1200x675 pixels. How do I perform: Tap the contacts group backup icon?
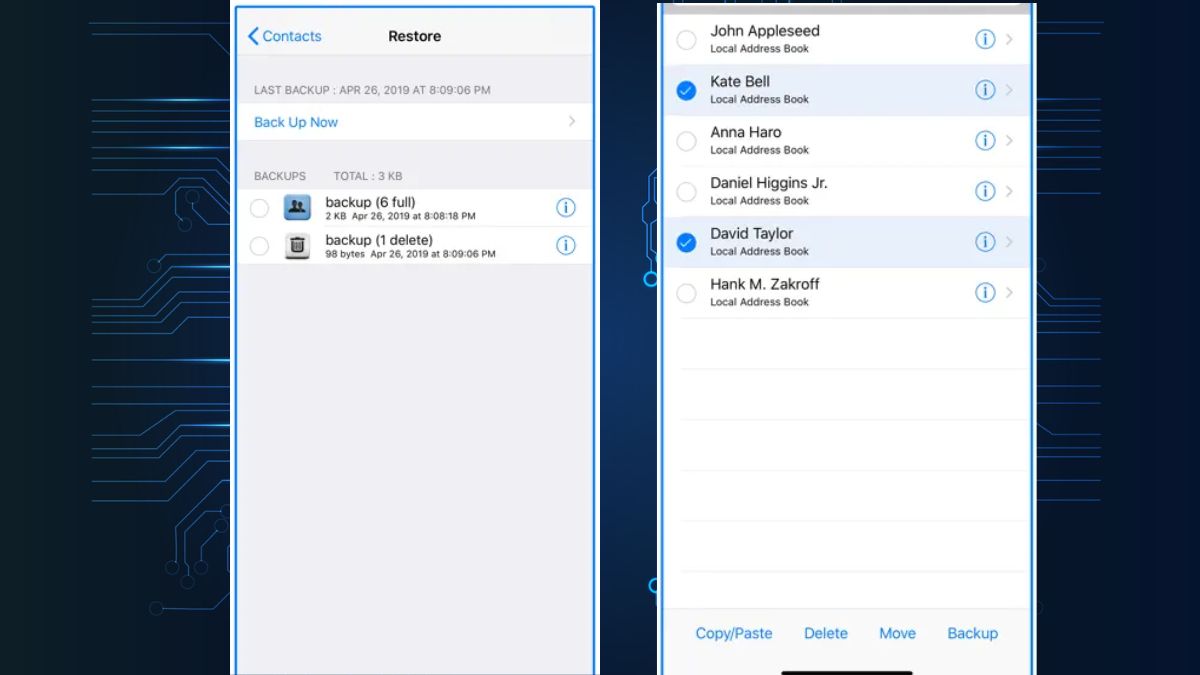click(297, 208)
